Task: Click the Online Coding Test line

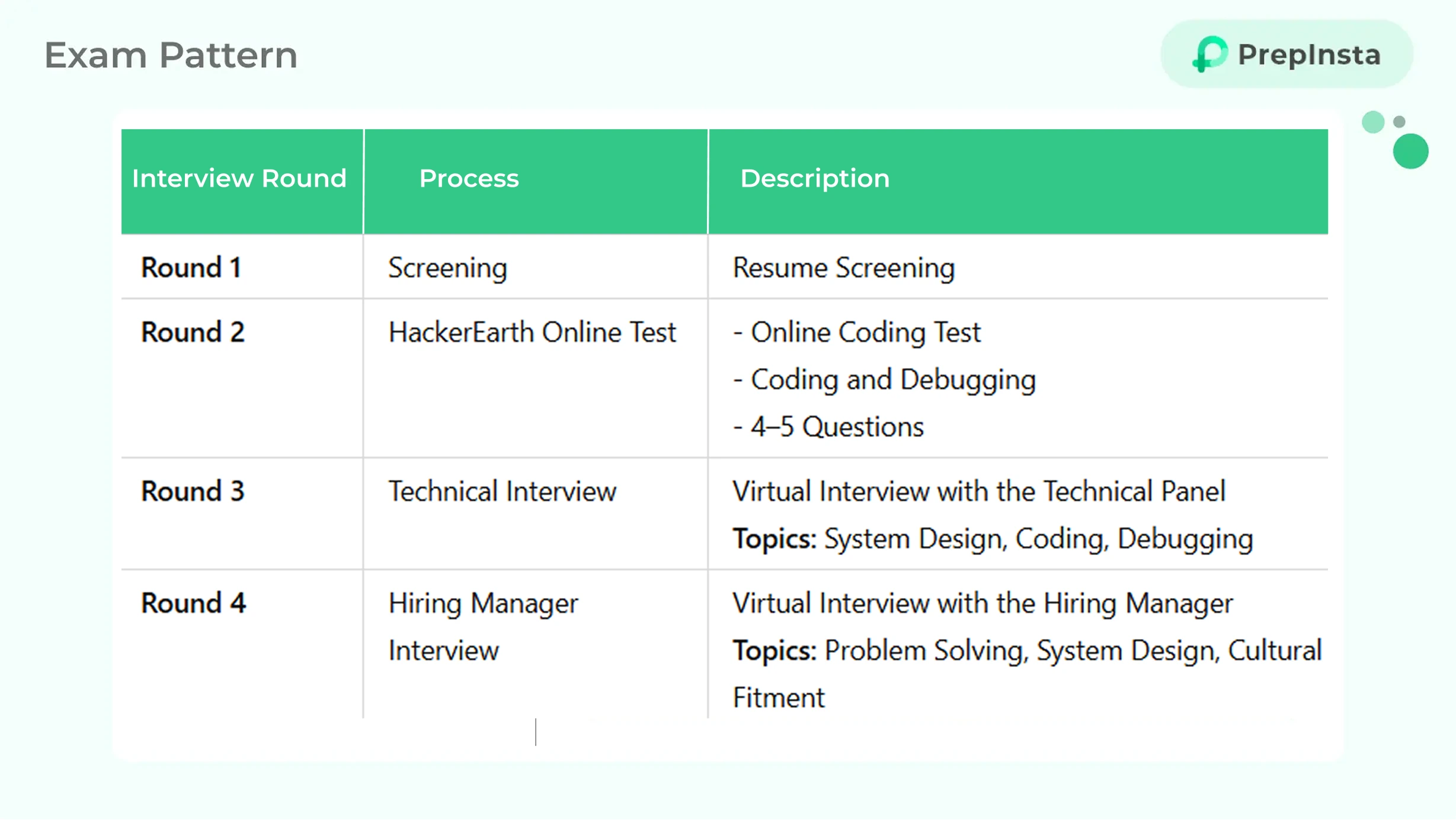Action: [857, 333]
